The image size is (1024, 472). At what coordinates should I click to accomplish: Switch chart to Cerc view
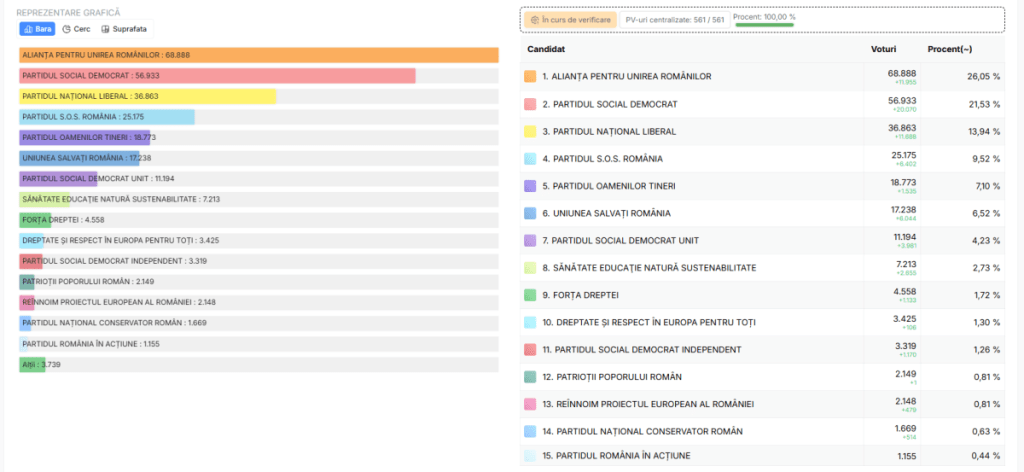[x=76, y=29]
